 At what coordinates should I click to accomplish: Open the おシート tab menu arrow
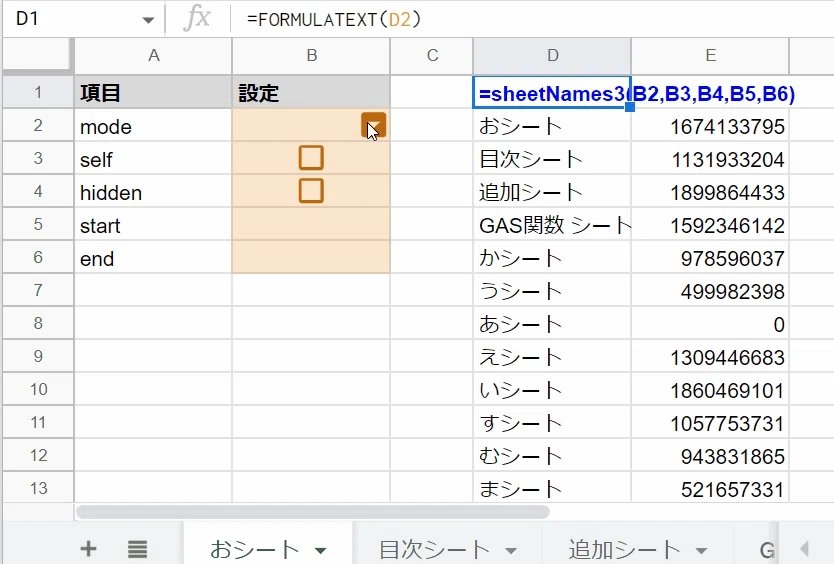click(x=321, y=551)
